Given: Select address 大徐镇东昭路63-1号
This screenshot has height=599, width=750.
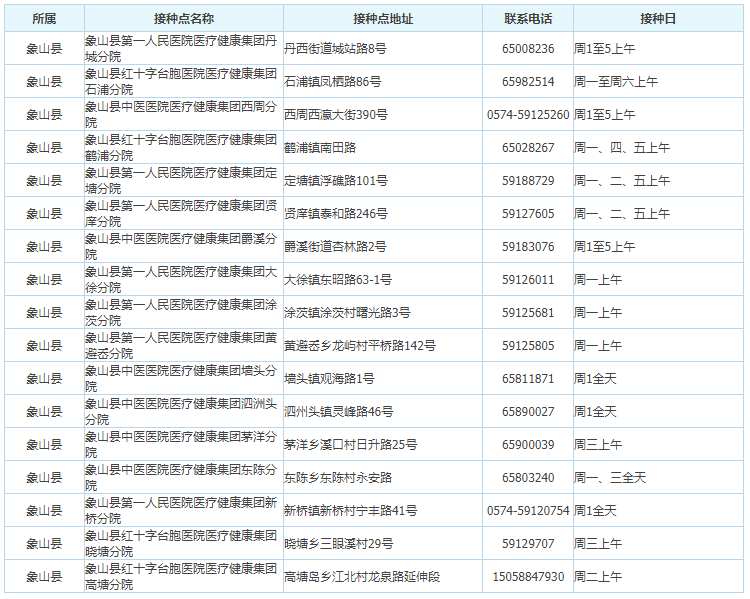Looking at the screenshot, I should pos(338,280).
